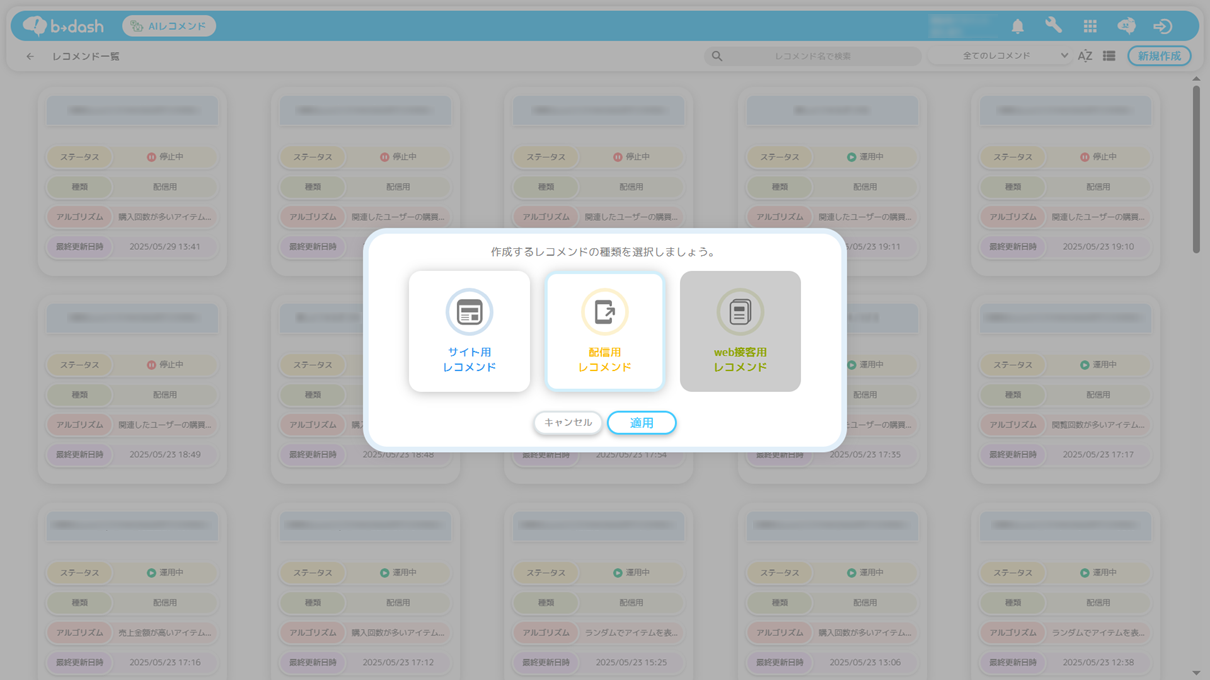Open notifications via the bell icon
1210x680 pixels.
(x=1017, y=26)
